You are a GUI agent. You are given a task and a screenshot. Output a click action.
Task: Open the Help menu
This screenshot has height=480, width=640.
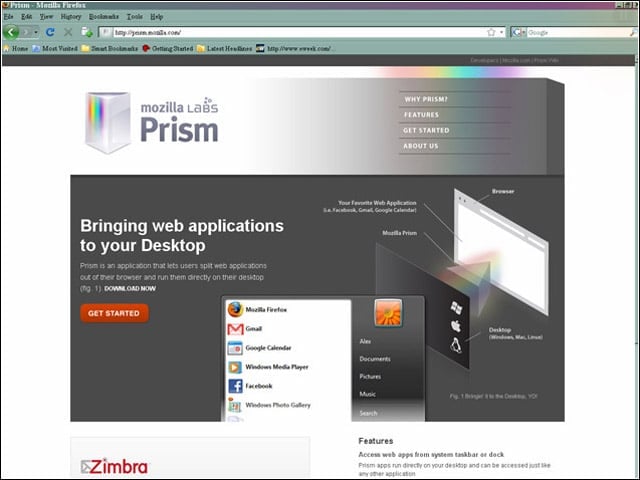coord(157,17)
